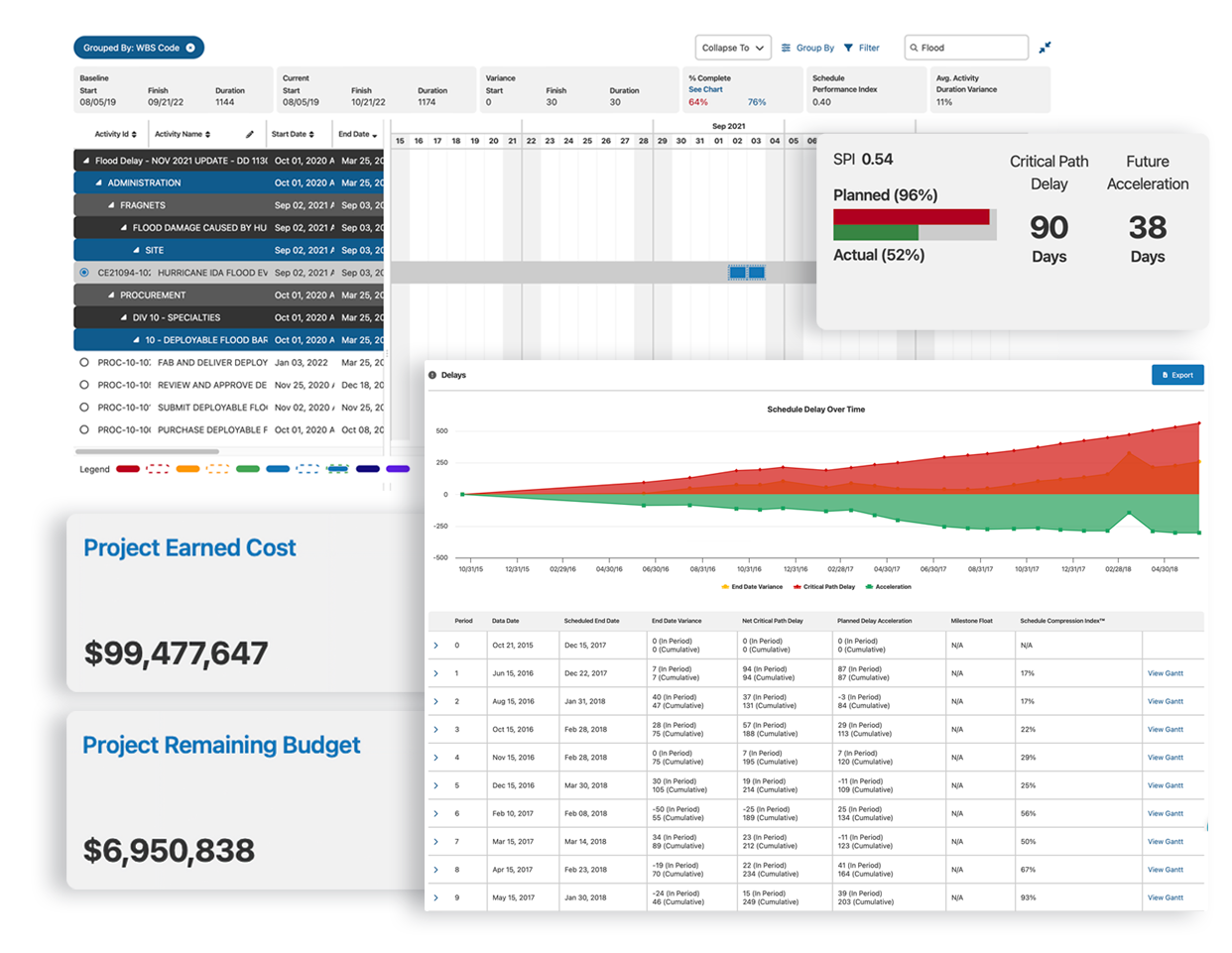Click the See Chart link under % Complete
The image size is (1232, 953).
[704, 88]
